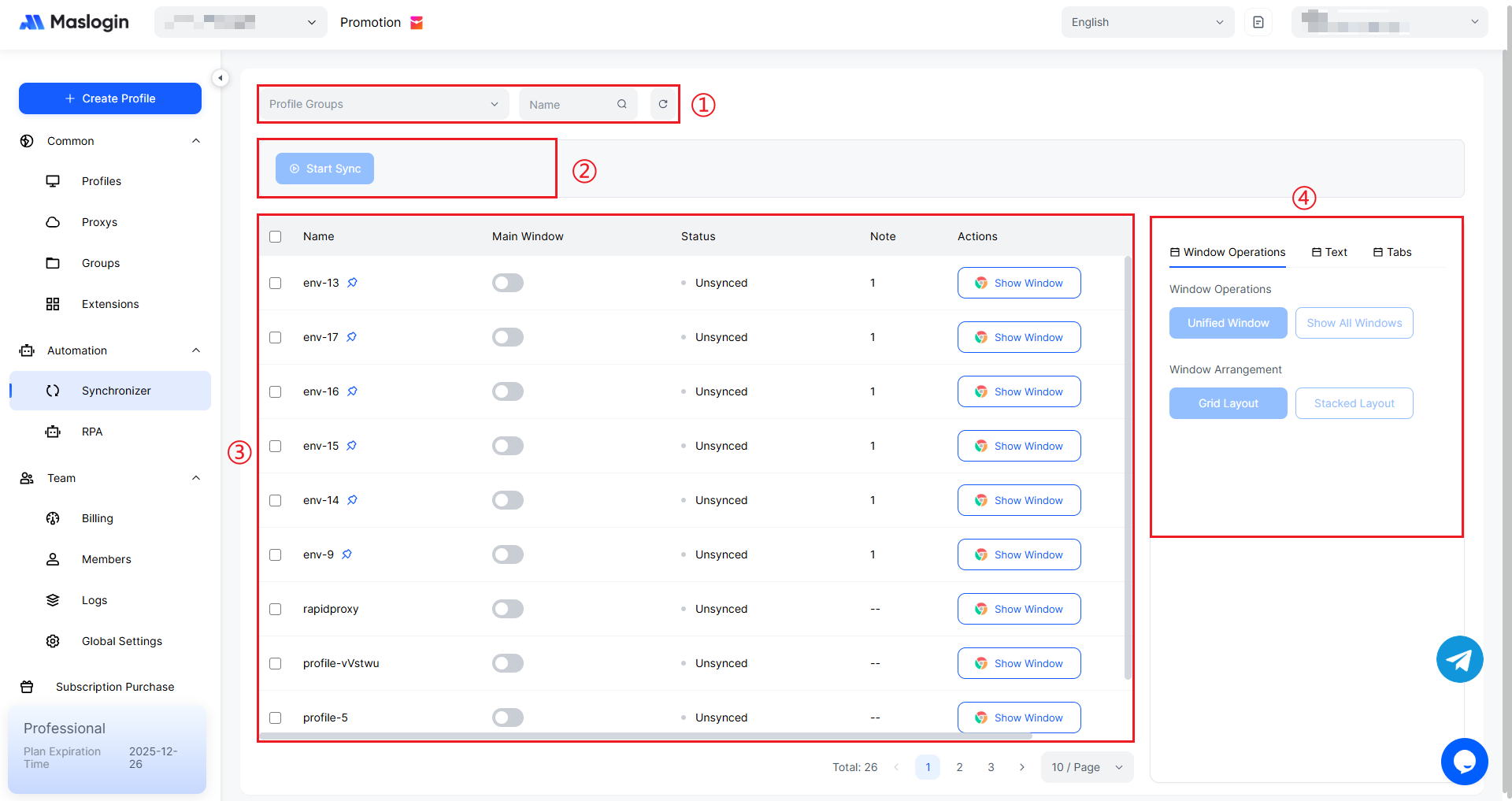Open the Profile Groups dropdown
The height and width of the screenshot is (801, 1512).
point(383,104)
